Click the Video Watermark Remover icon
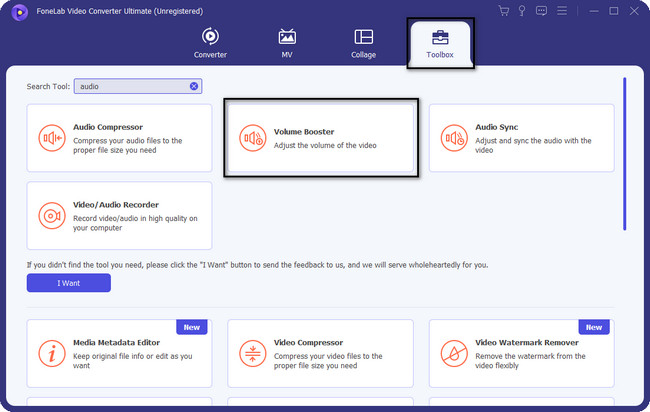Image resolution: width=650 pixels, height=412 pixels. pyautogui.click(x=454, y=354)
